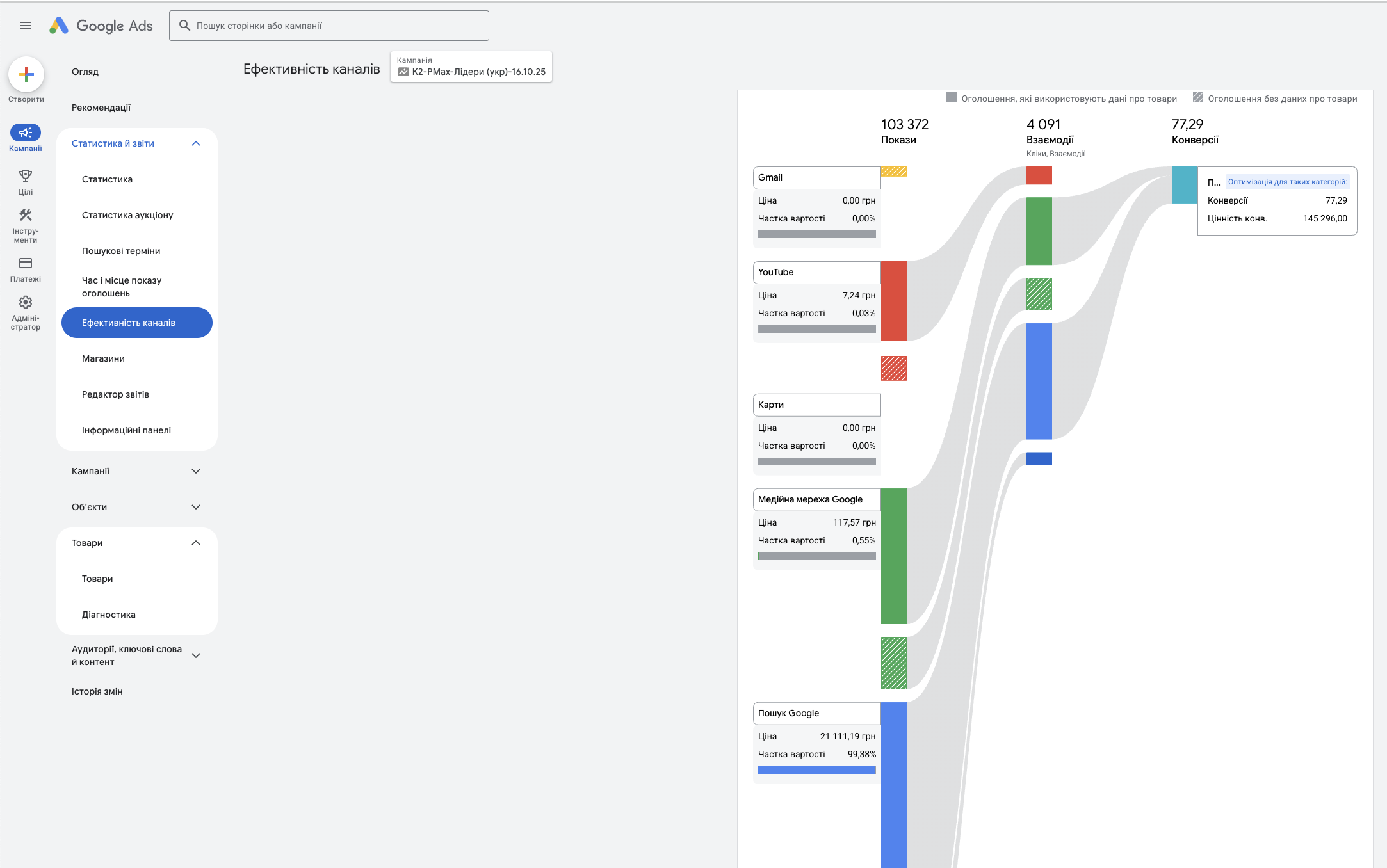1387x868 pixels.
Task: Open Пошукові терміни menu item
Action: click(121, 251)
